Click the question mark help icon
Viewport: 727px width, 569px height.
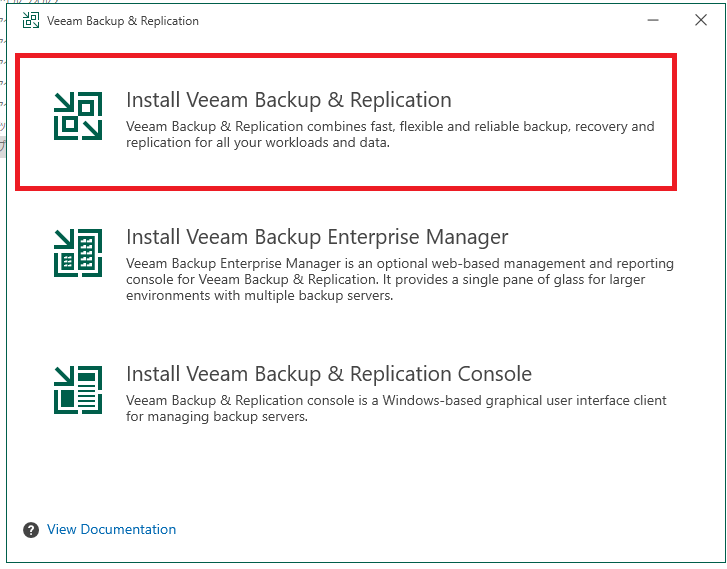coord(31,530)
